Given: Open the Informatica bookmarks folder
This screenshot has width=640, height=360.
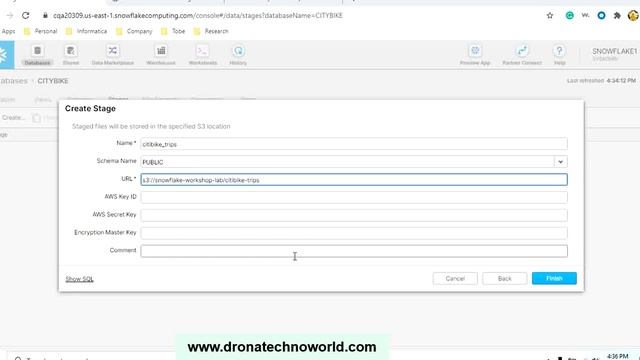Looking at the screenshot, I should [x=87, y=31].
